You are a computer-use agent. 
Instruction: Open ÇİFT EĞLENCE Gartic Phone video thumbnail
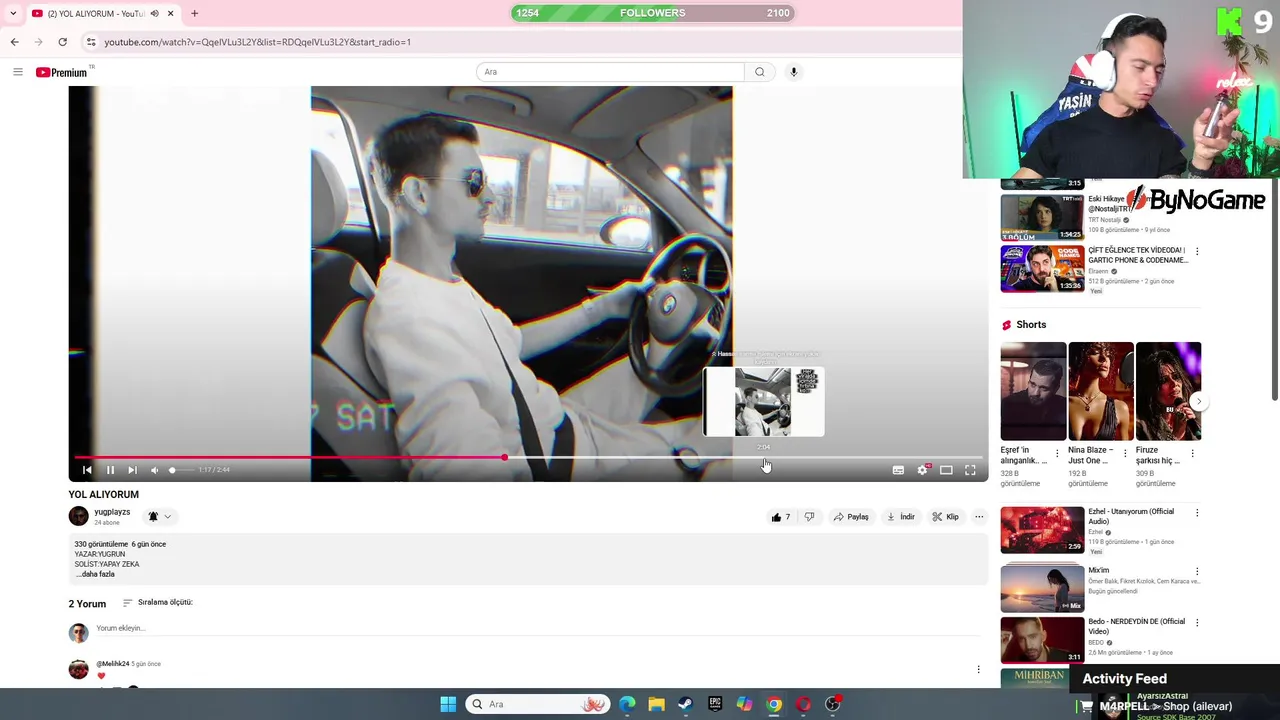pyautogui.click(x=1042, y=268)
